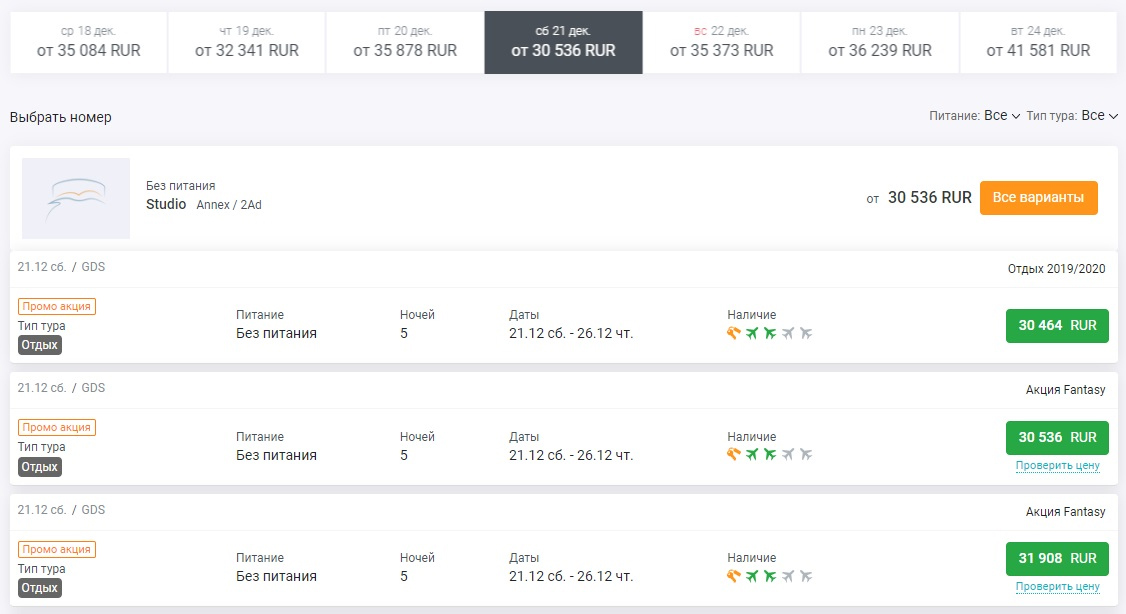
Task: Choose the вс 22 дек. date tab
Action: coord(722,43)
